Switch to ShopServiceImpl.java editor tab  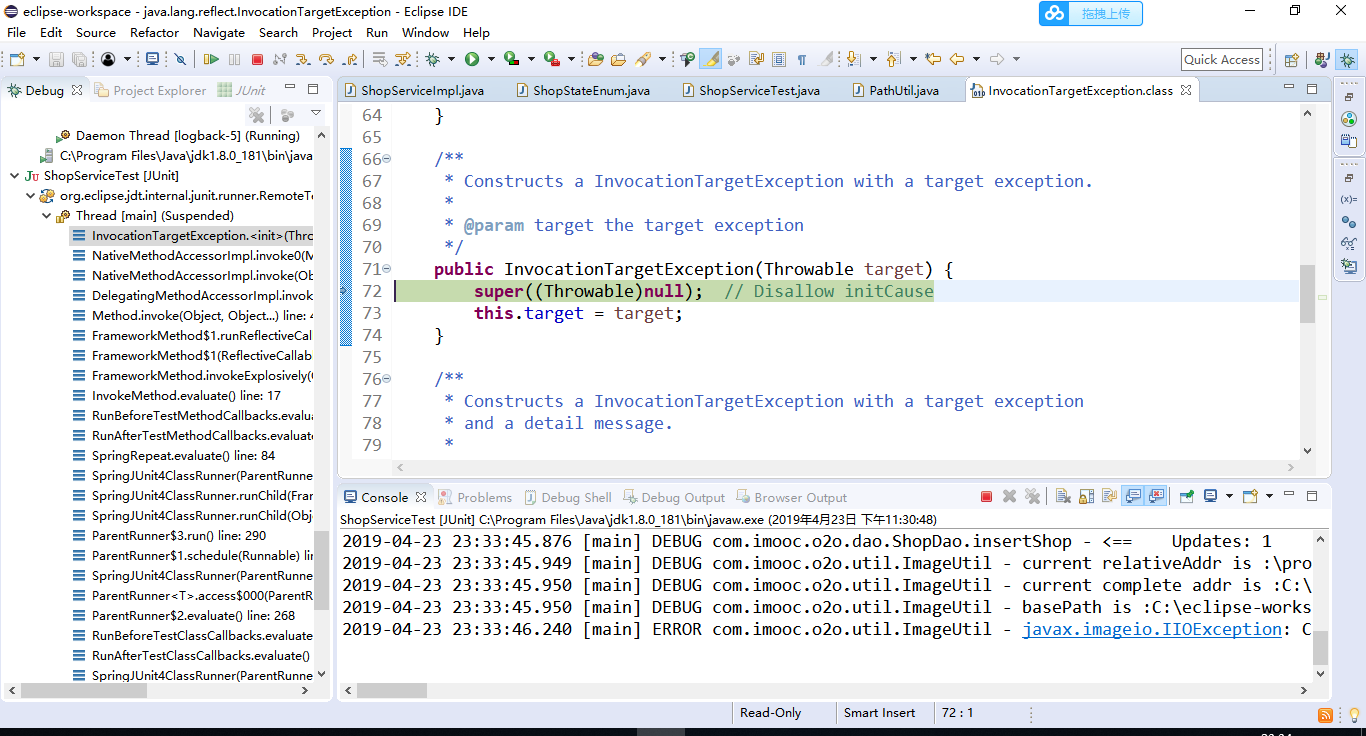(414, 90)
